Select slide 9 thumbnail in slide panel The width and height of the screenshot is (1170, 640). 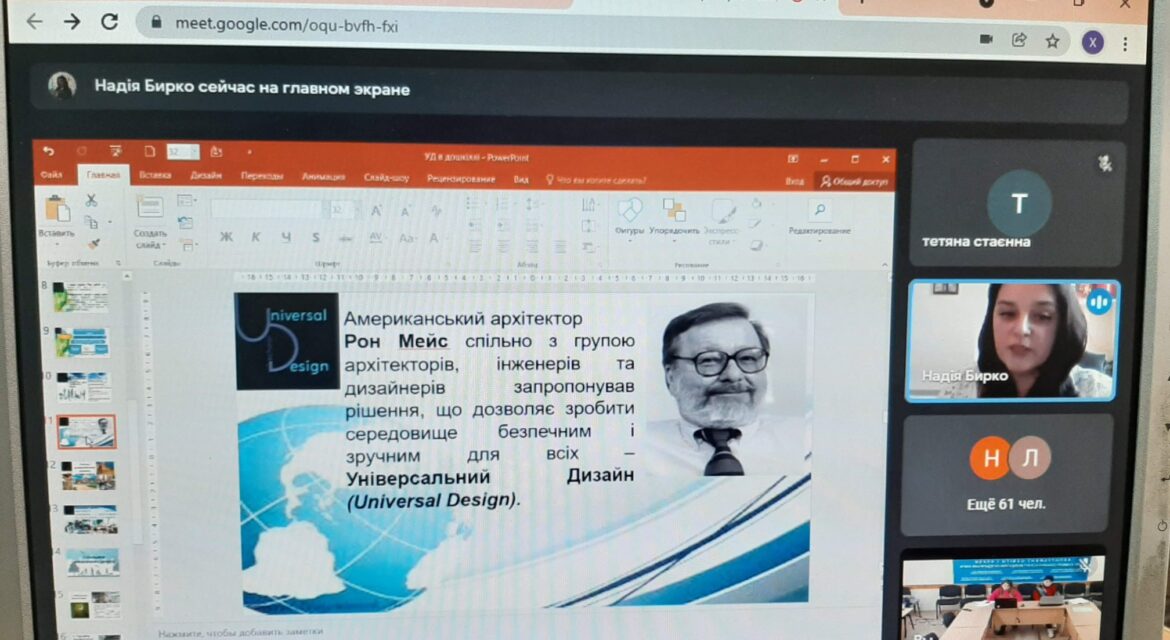(83, 342)
